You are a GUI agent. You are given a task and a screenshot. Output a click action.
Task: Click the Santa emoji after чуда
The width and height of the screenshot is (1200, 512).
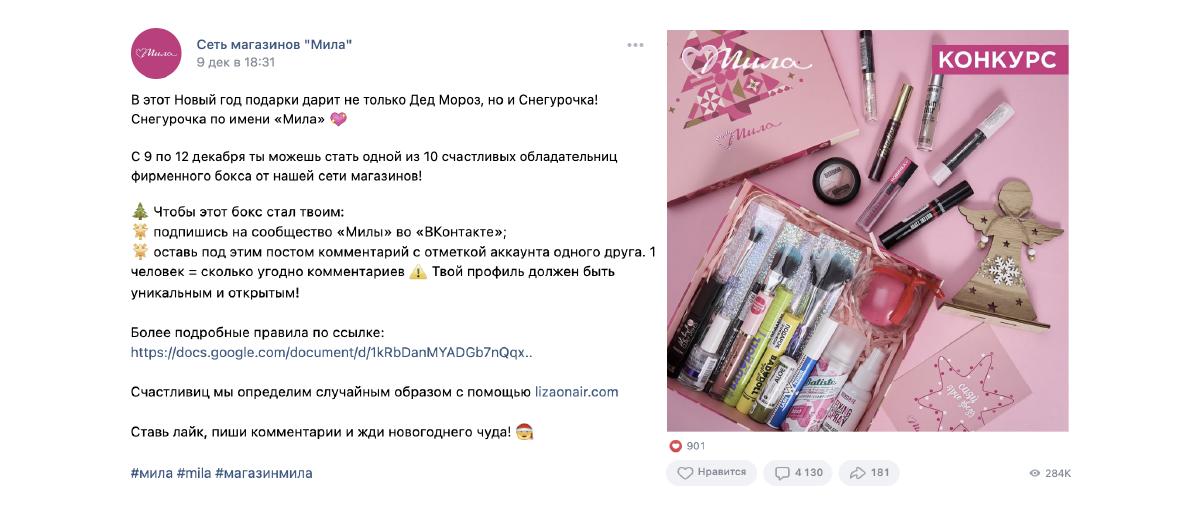(x=525, y=432)
